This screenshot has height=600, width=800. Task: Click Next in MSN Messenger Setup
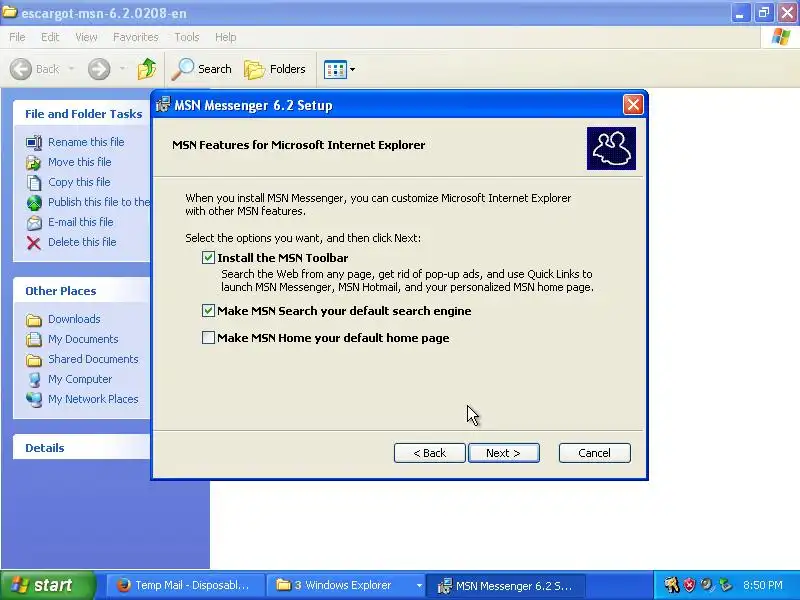coord(504,453)
